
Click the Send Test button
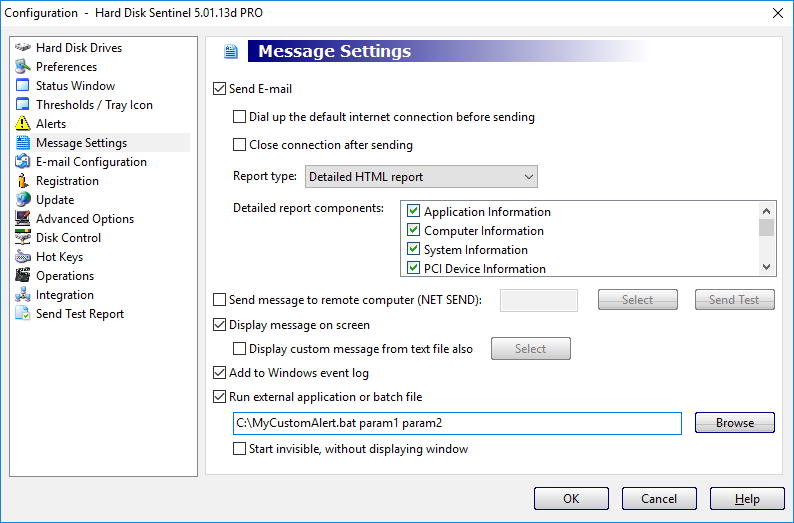734,300
